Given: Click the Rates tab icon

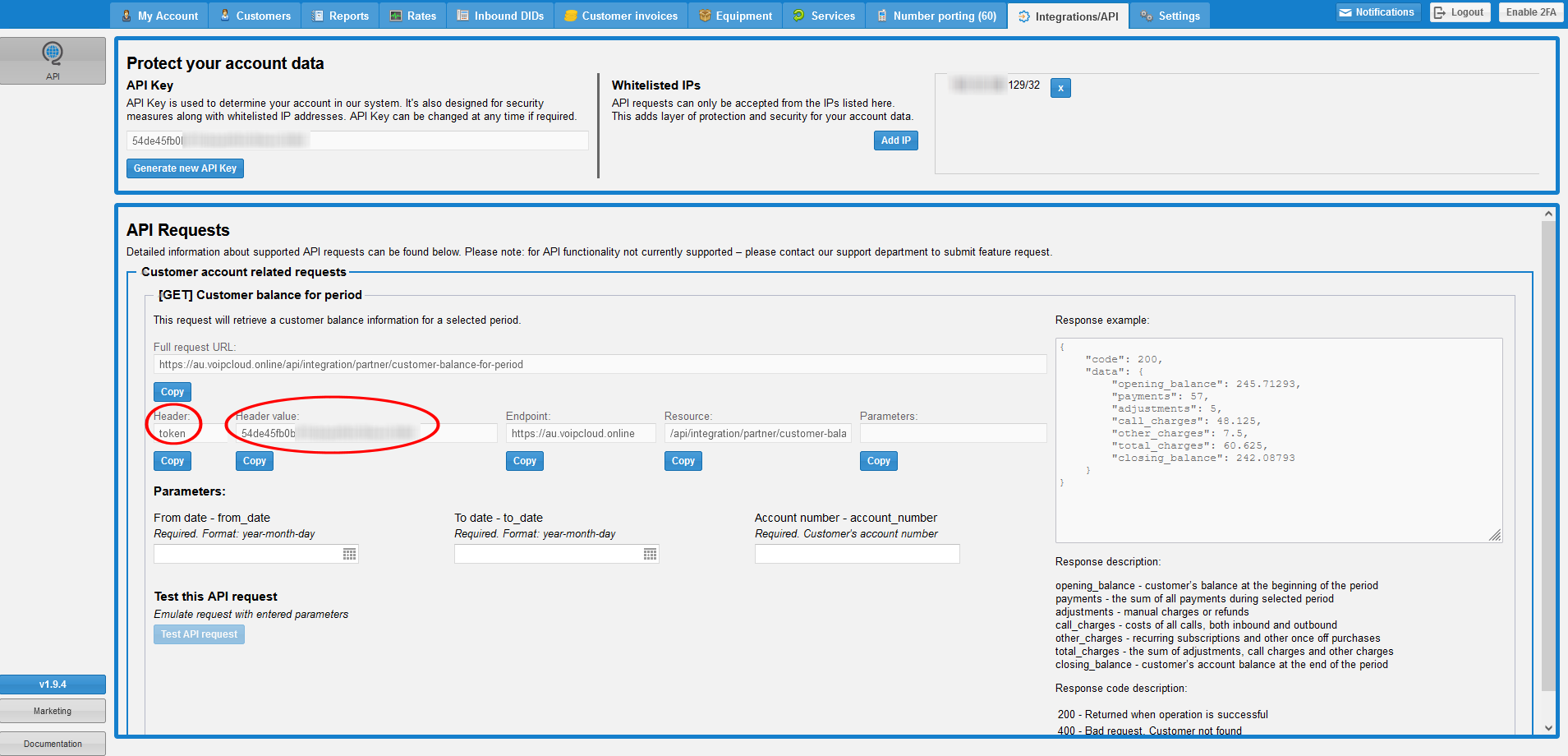Looking at the screenshot, I should point(396,16).
